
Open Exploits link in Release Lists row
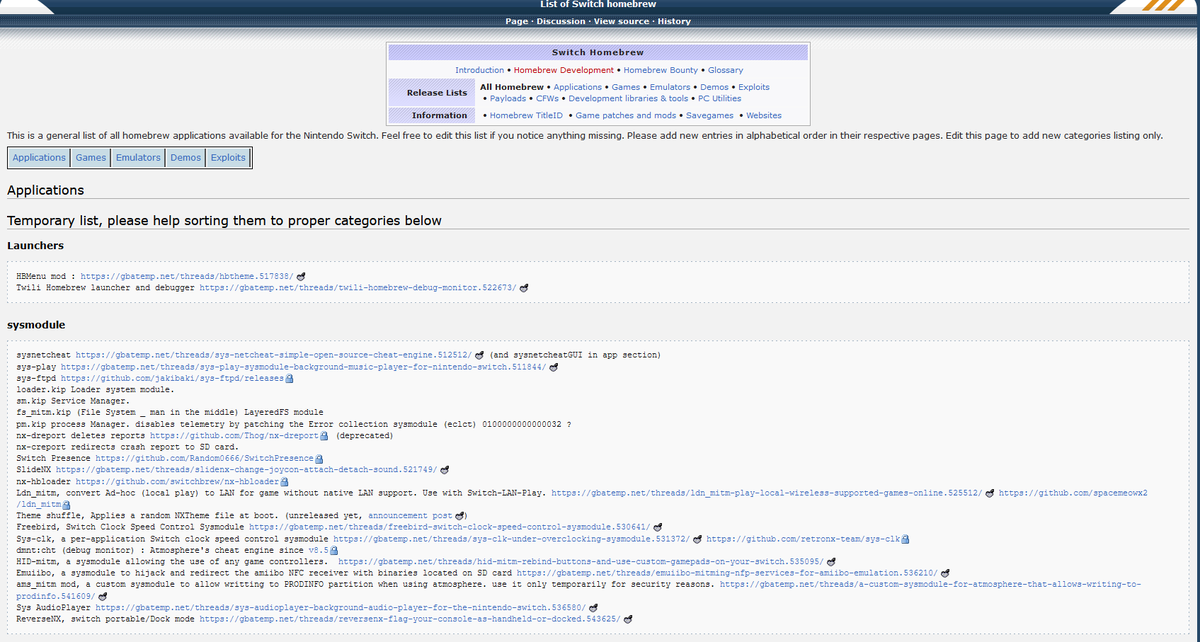(754, 87)
